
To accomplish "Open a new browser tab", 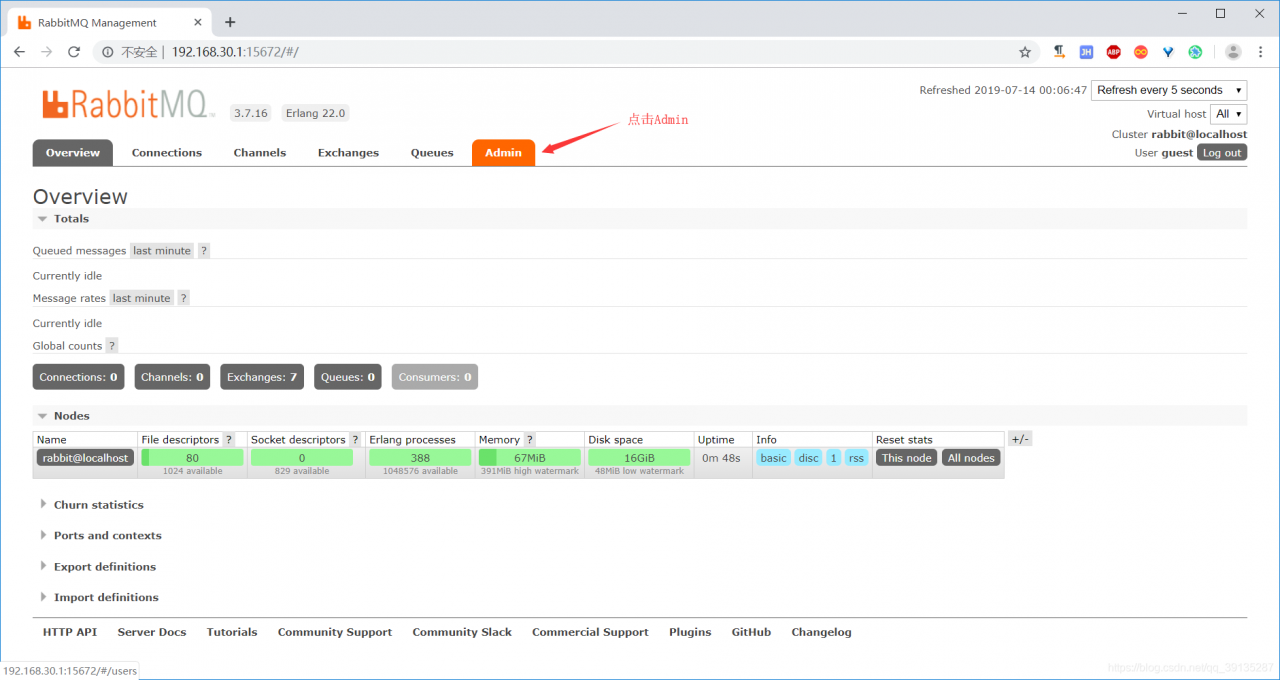I will pos(230,22).
